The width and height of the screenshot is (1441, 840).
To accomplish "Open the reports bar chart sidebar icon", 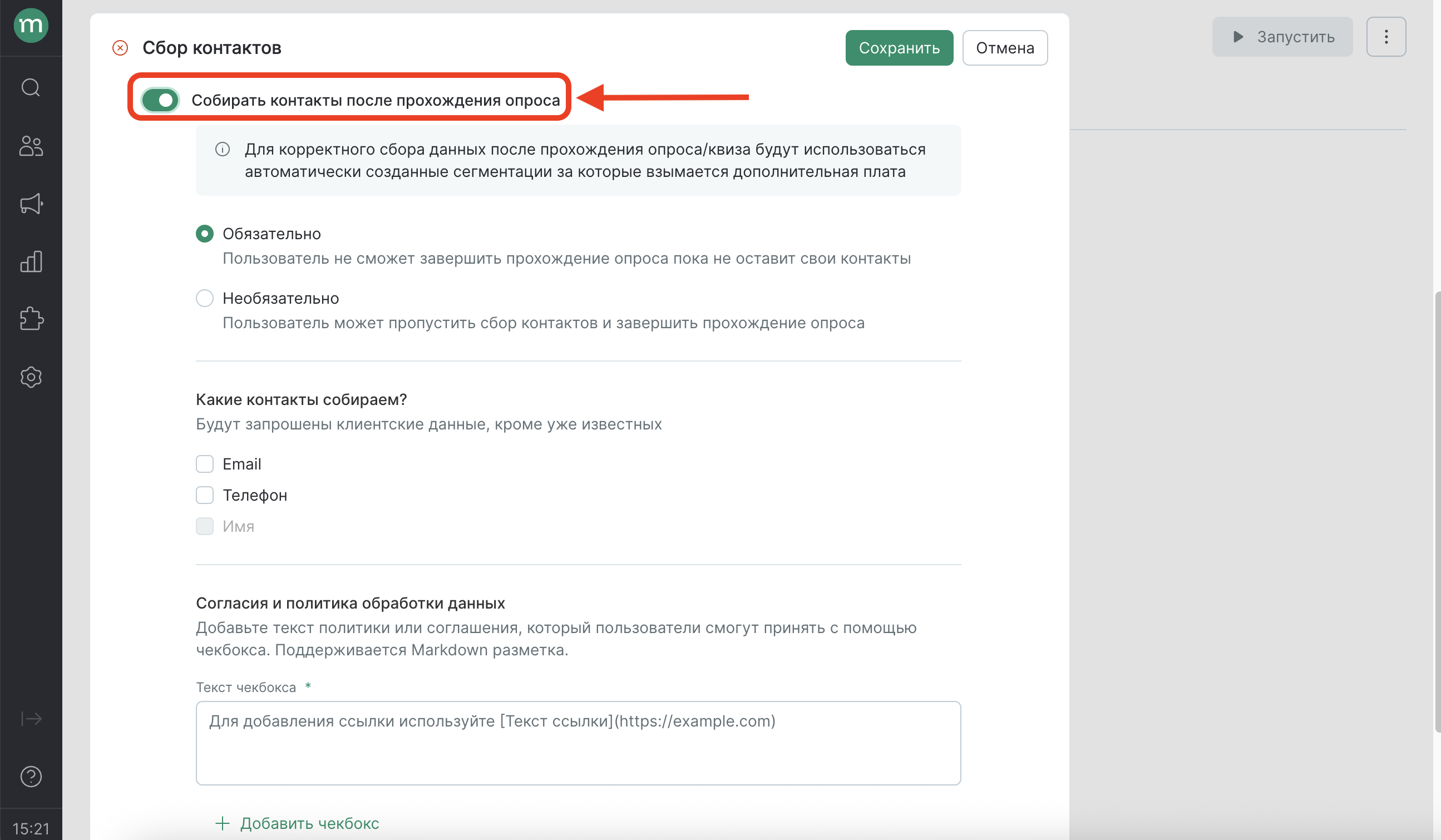I will [31, 261].
